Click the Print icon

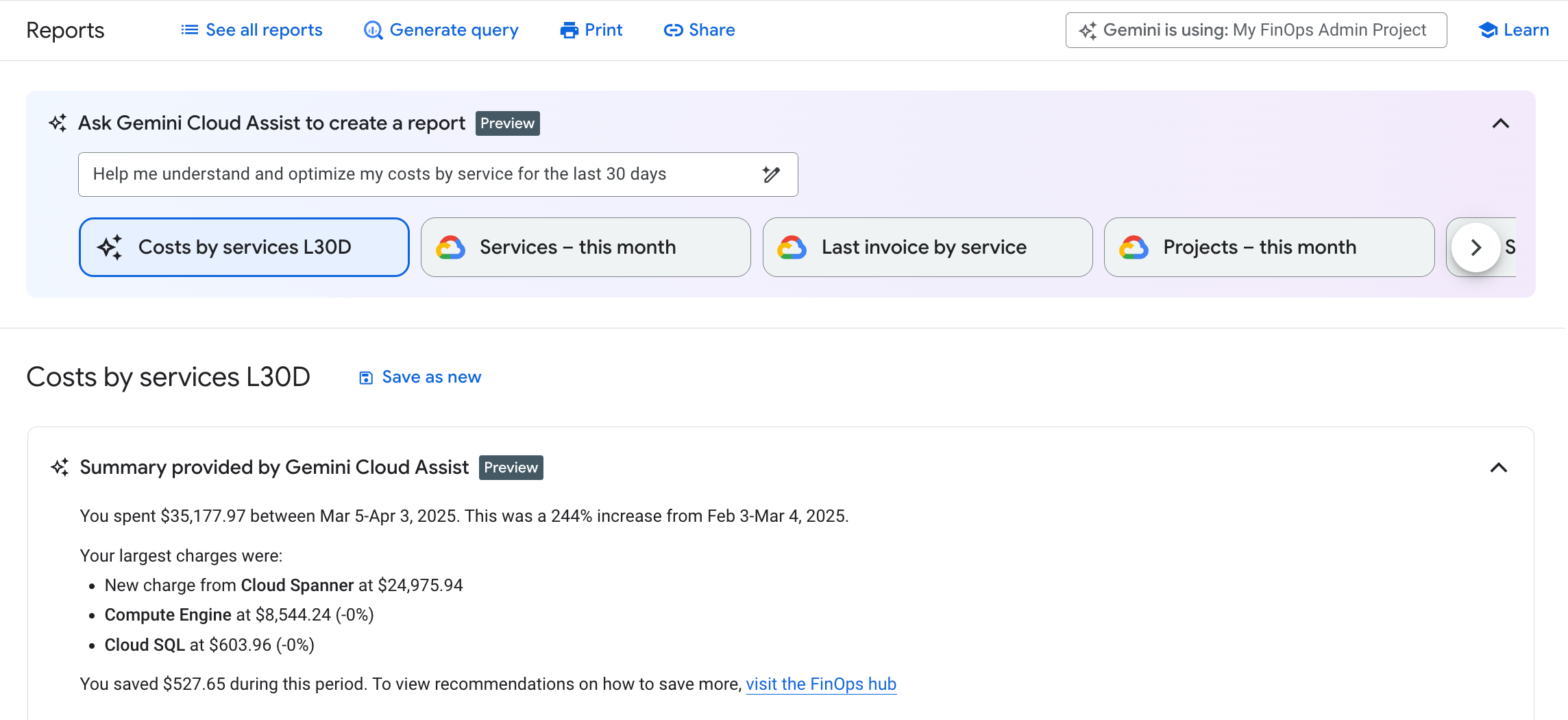pyautogui.click(x=568, y=30)
